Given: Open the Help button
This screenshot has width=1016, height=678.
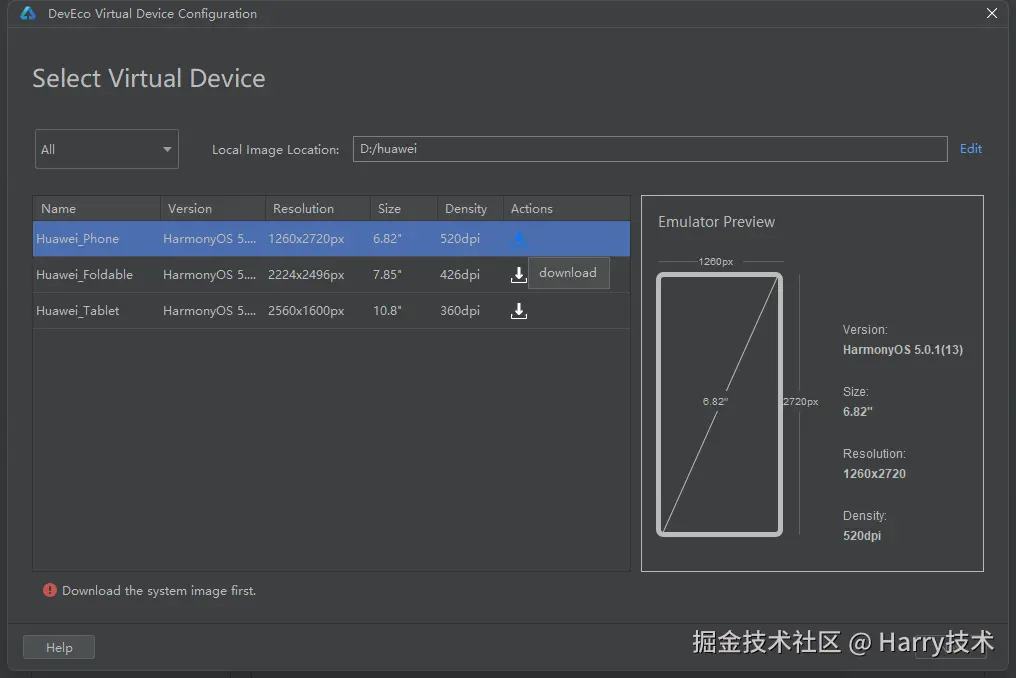Looking at the screenshot, I should click(59, 647).
